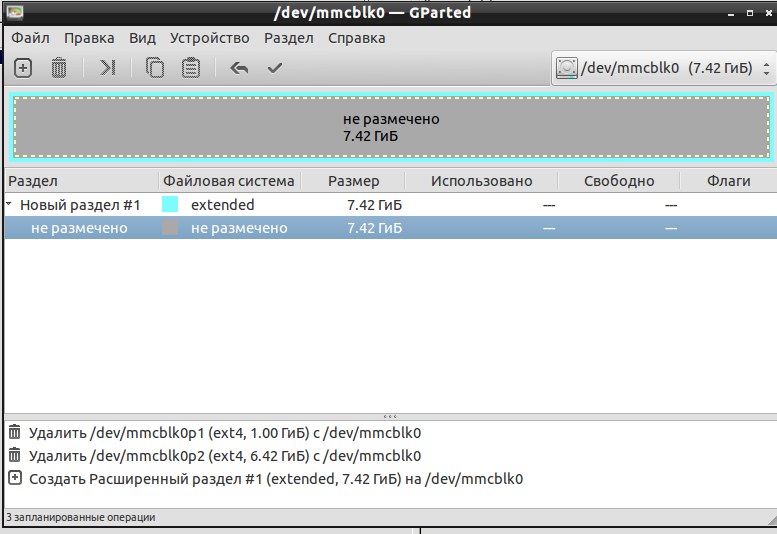Click the Resize/Move arrow toolbar icon

[x=108, y=68]
